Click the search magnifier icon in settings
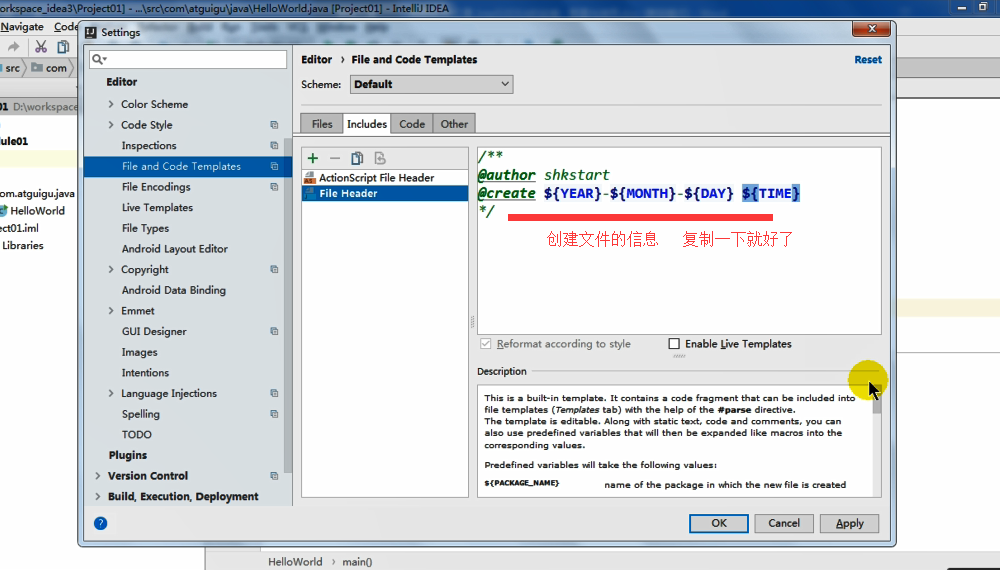This screenshot has height=570, width=1000. (x=98, y=59)
